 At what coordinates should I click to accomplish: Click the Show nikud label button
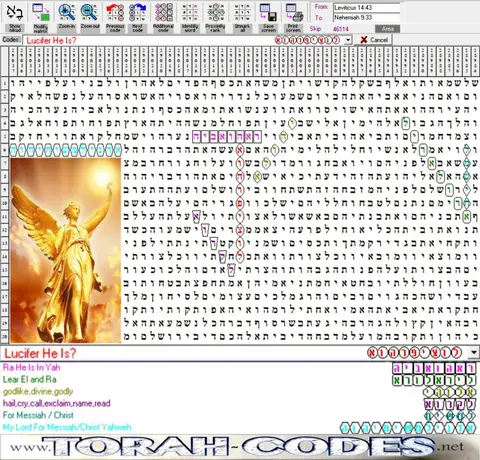(x=15, y=28)
